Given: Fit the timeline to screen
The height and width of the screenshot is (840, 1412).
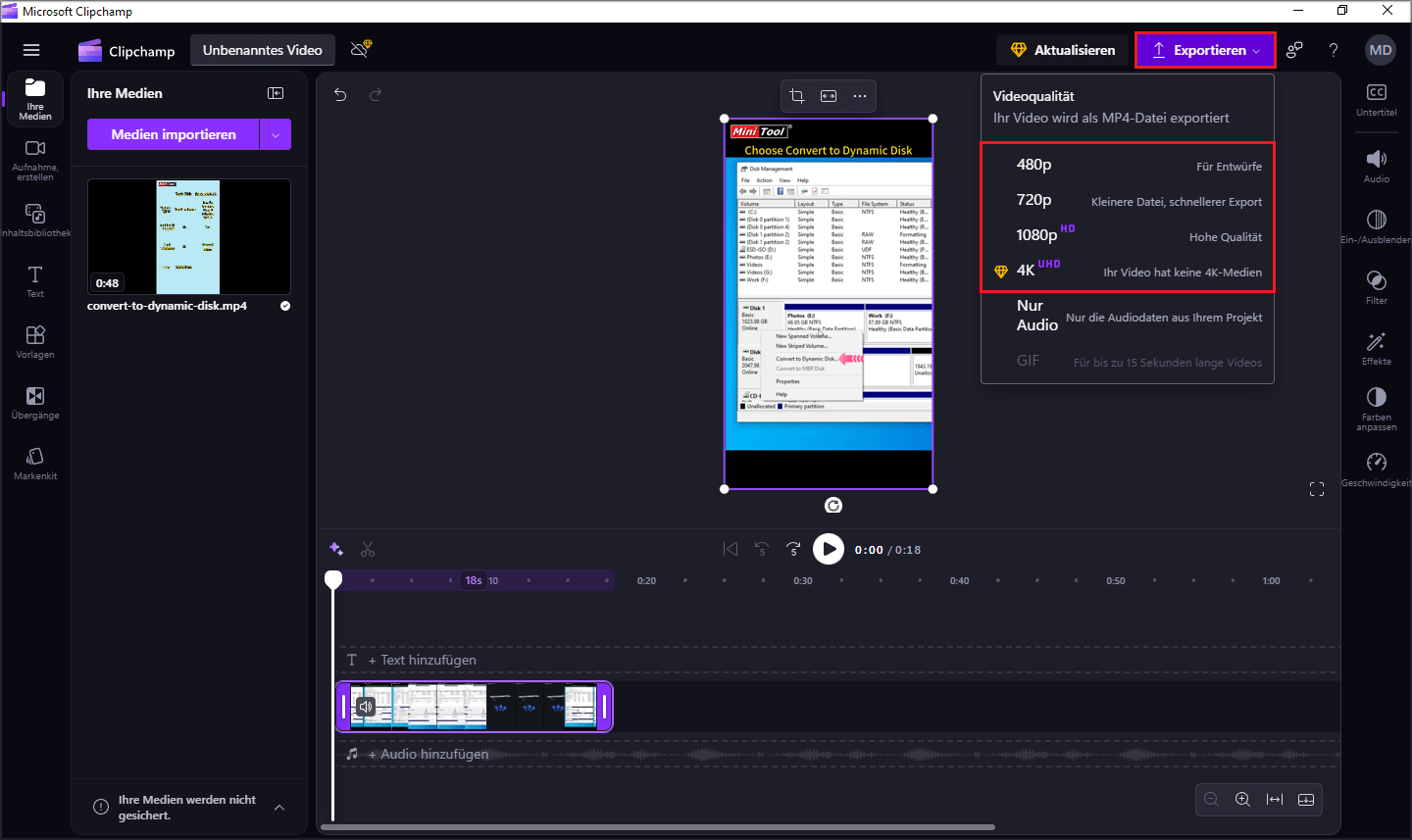Looking at the screenshot, I should 1275,800.
